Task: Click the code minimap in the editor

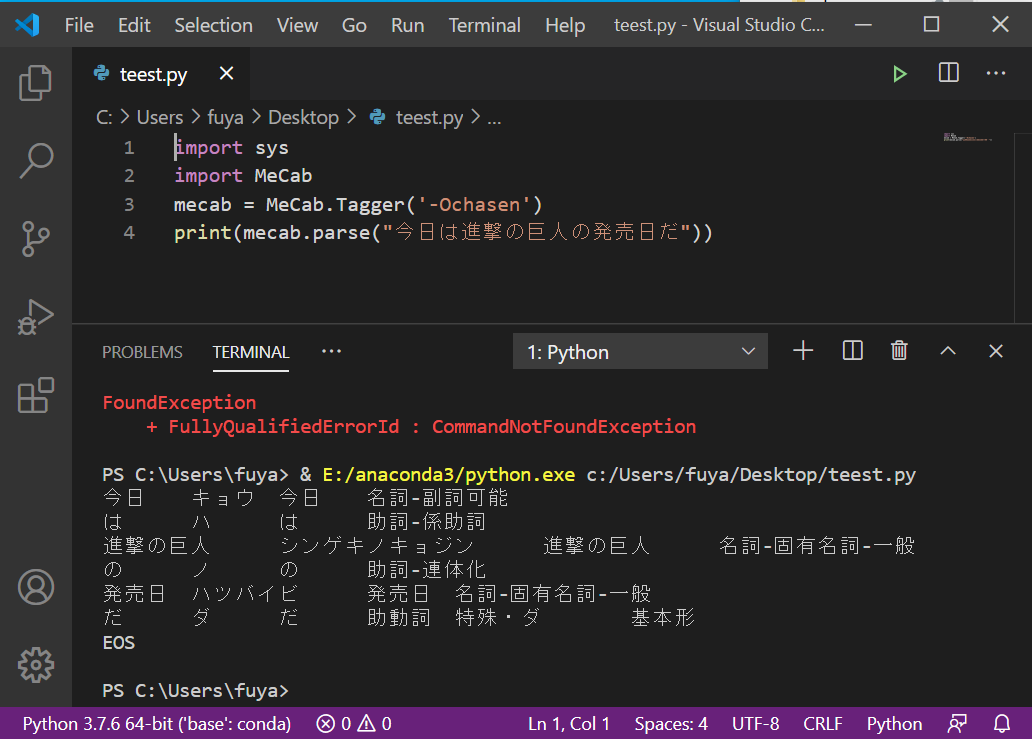Action: [x=966, y=138]
